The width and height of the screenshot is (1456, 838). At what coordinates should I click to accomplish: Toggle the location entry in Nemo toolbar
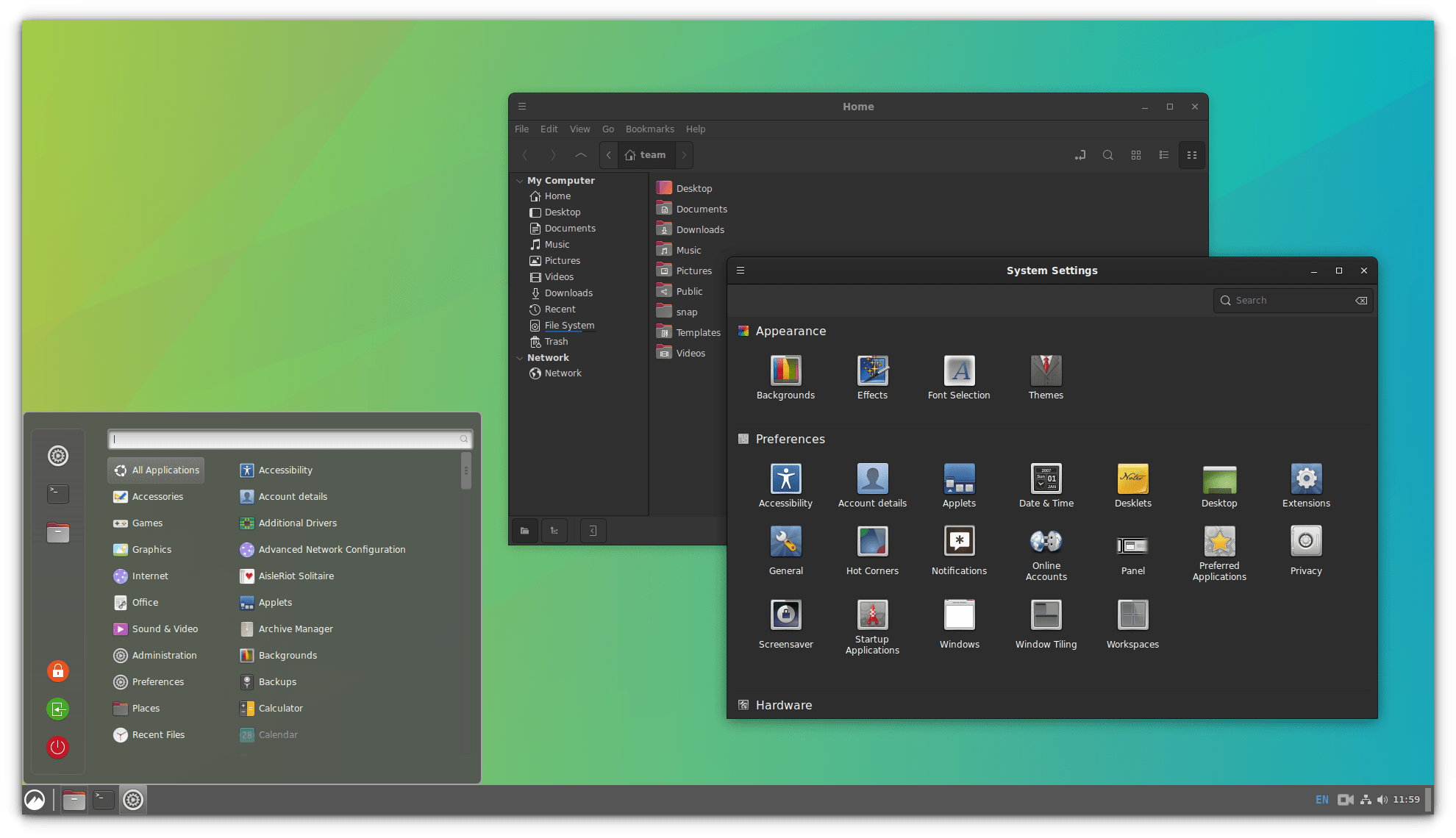point(1080,155)
